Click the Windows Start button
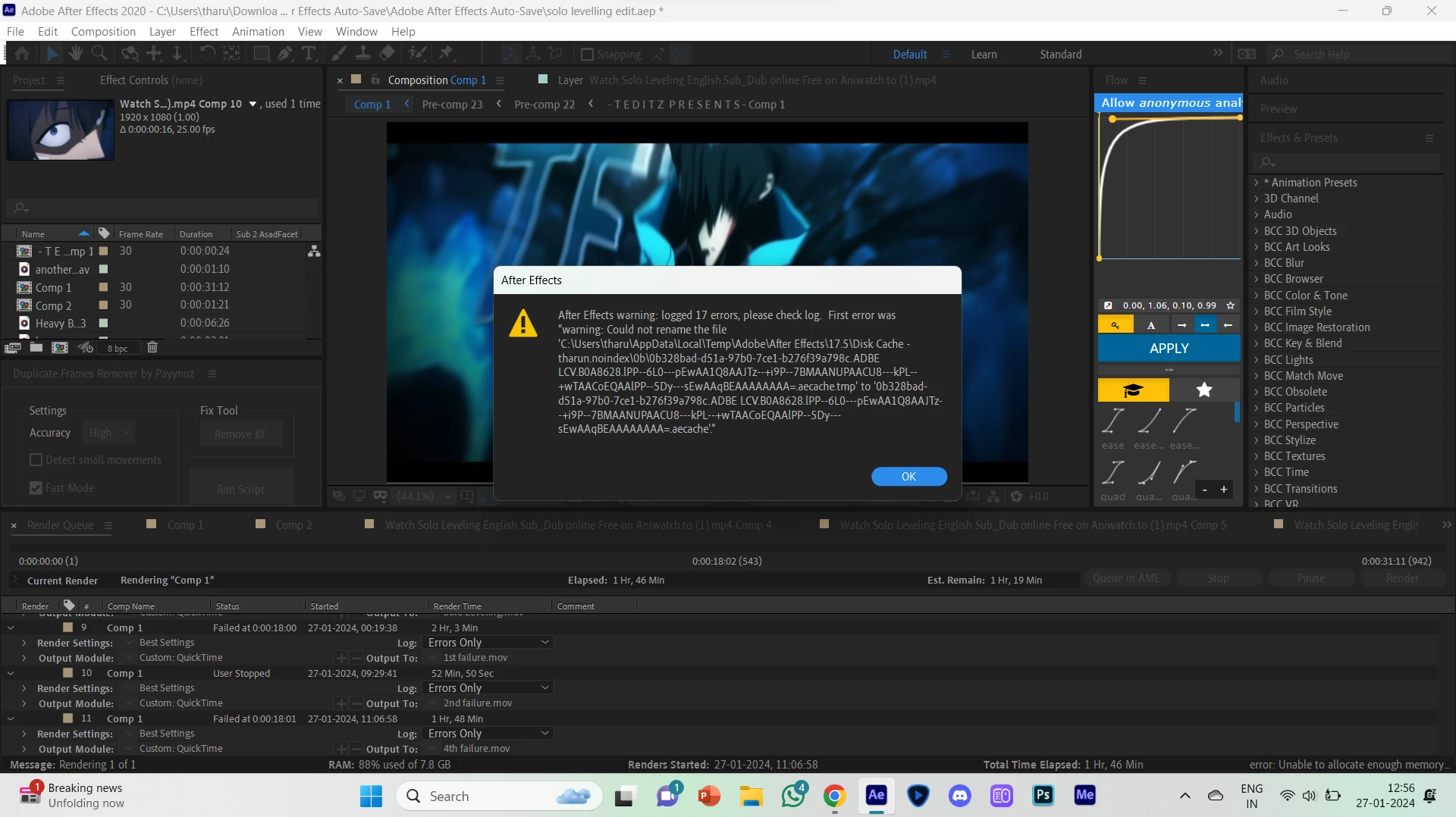 (x=371, y=796)
